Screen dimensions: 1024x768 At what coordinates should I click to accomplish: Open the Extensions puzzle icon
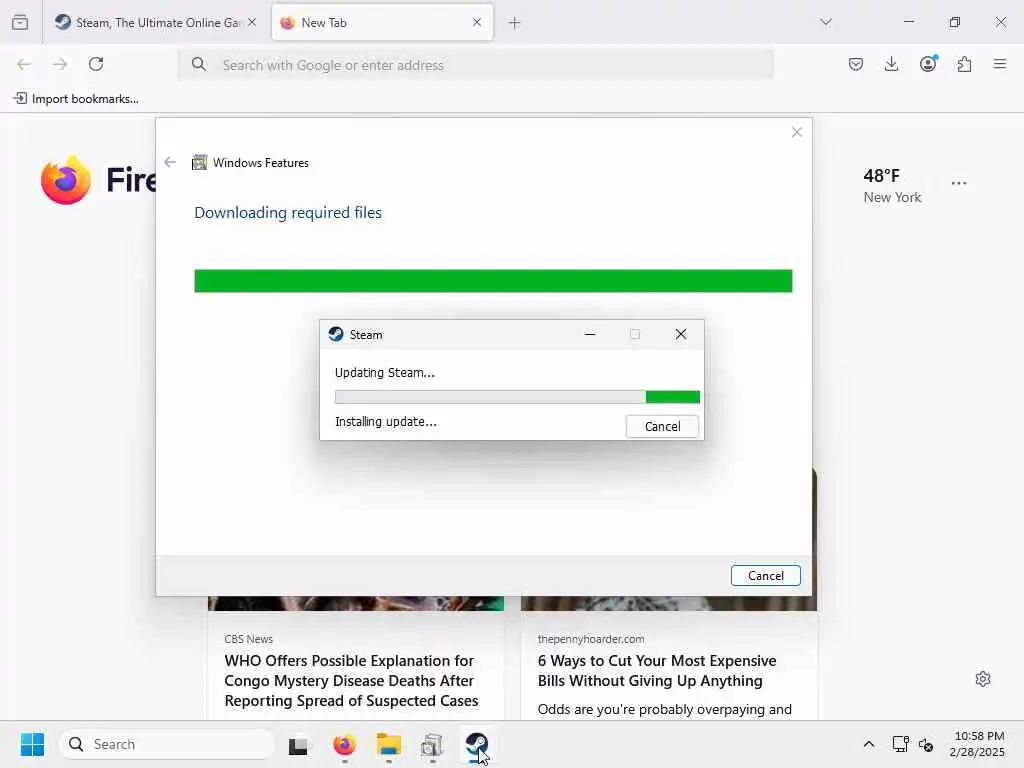coord(964,64)
